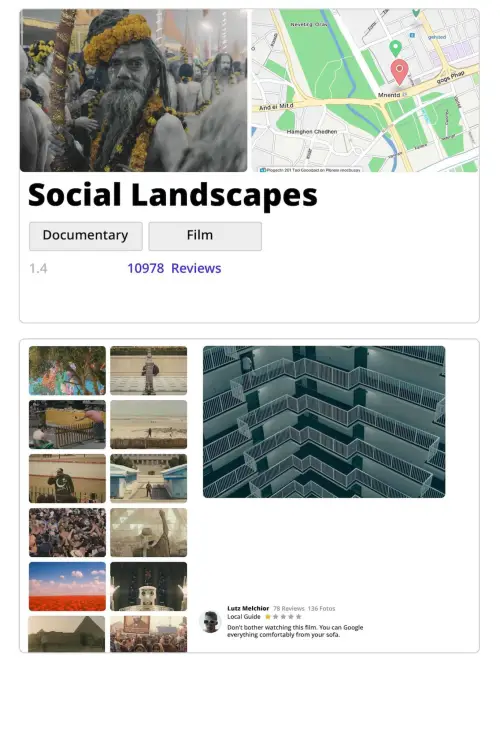
Task: Click the 78 Reviews count text
Action: pos(289,608)
